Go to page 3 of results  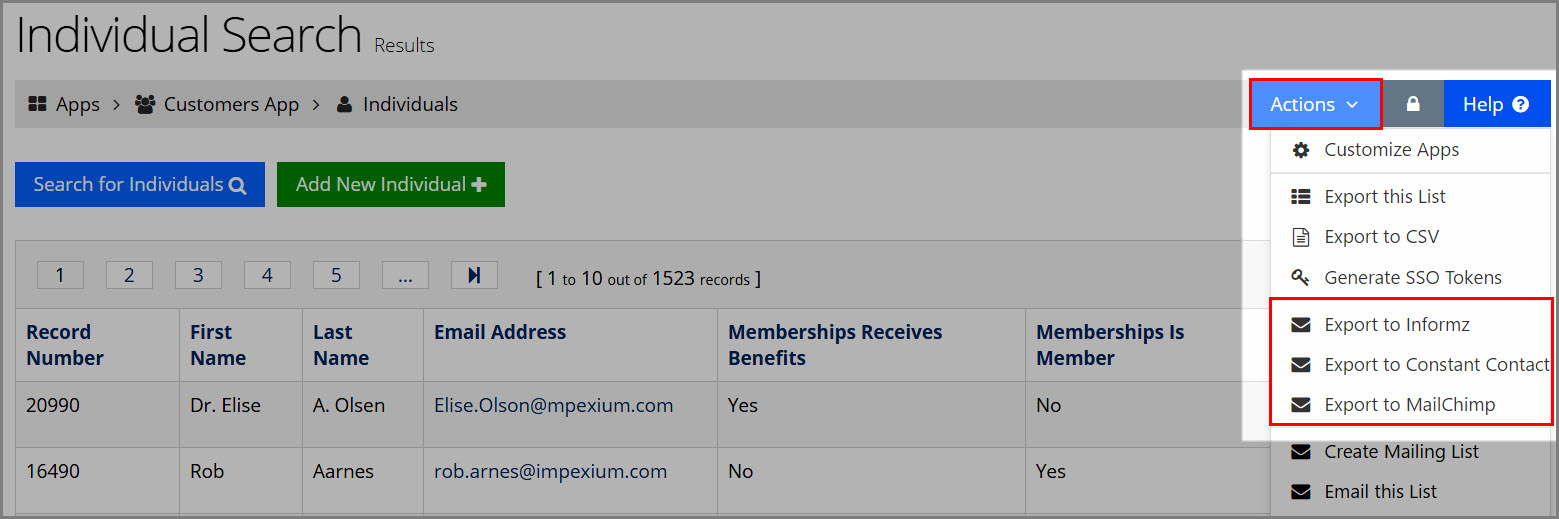click(x=198, y=275)
